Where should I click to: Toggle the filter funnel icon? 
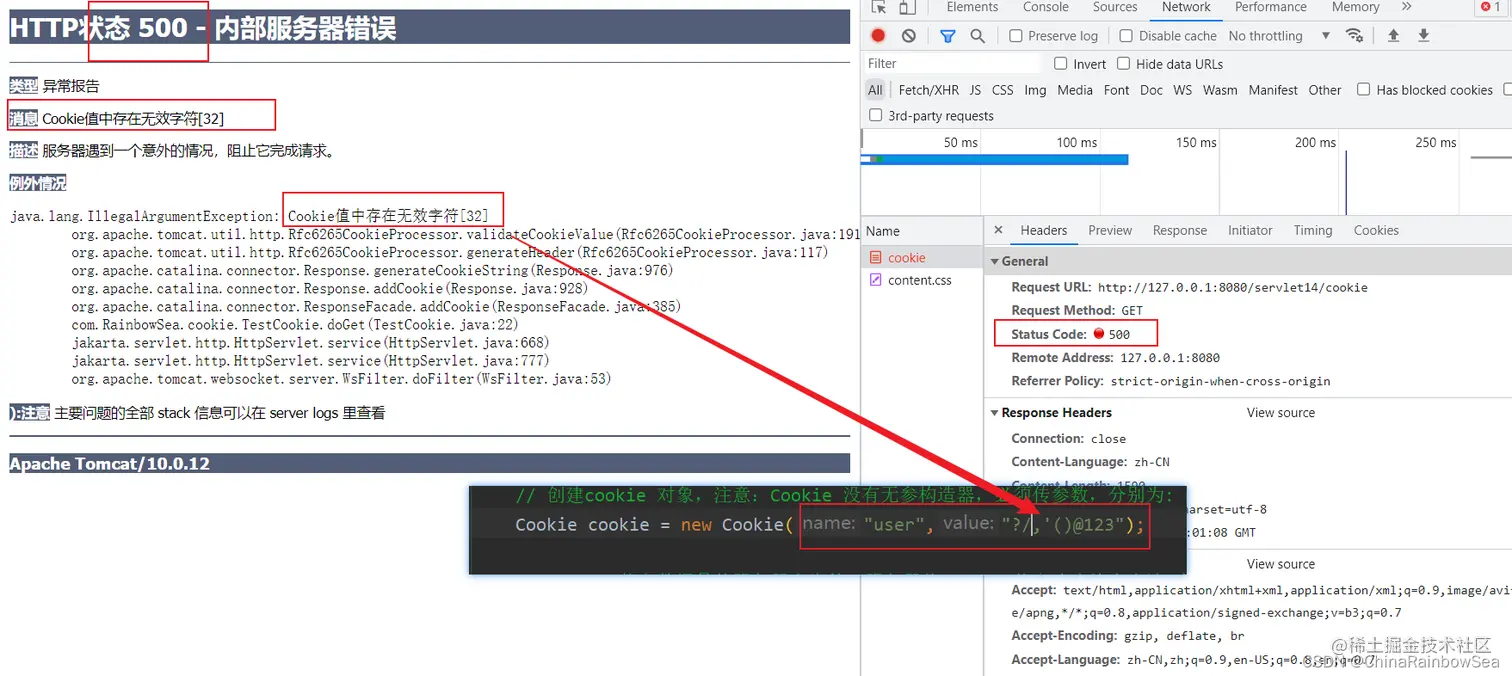(x=947, y=36)
